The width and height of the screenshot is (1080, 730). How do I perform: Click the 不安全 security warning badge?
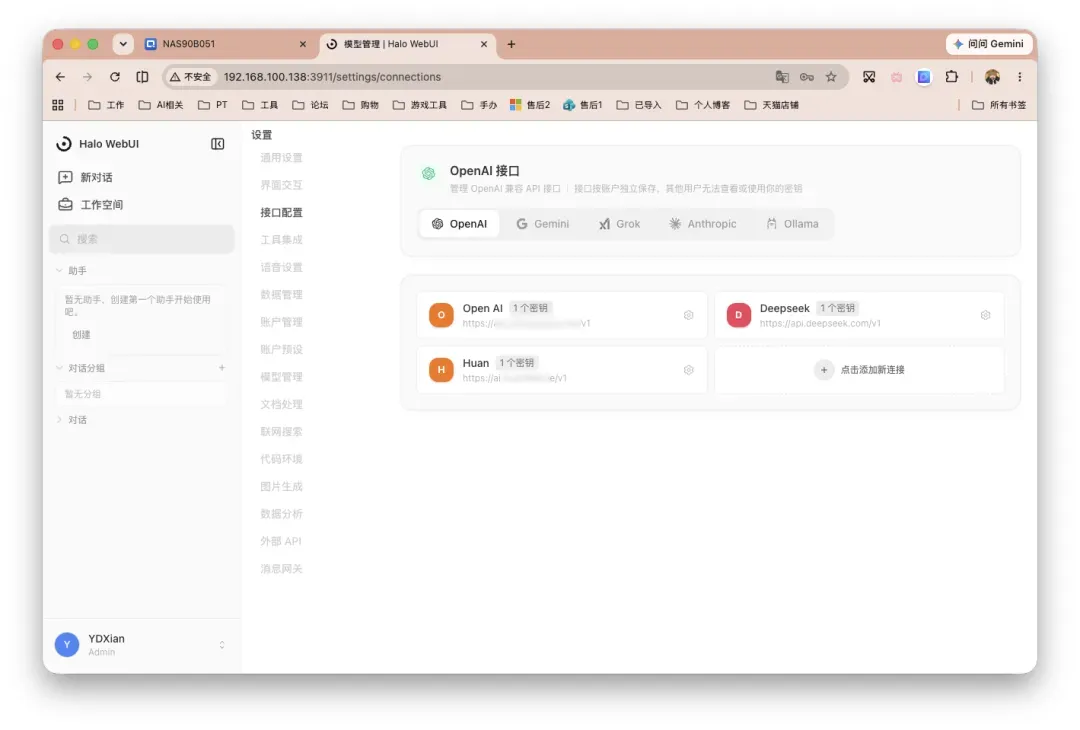pos(191,77)
